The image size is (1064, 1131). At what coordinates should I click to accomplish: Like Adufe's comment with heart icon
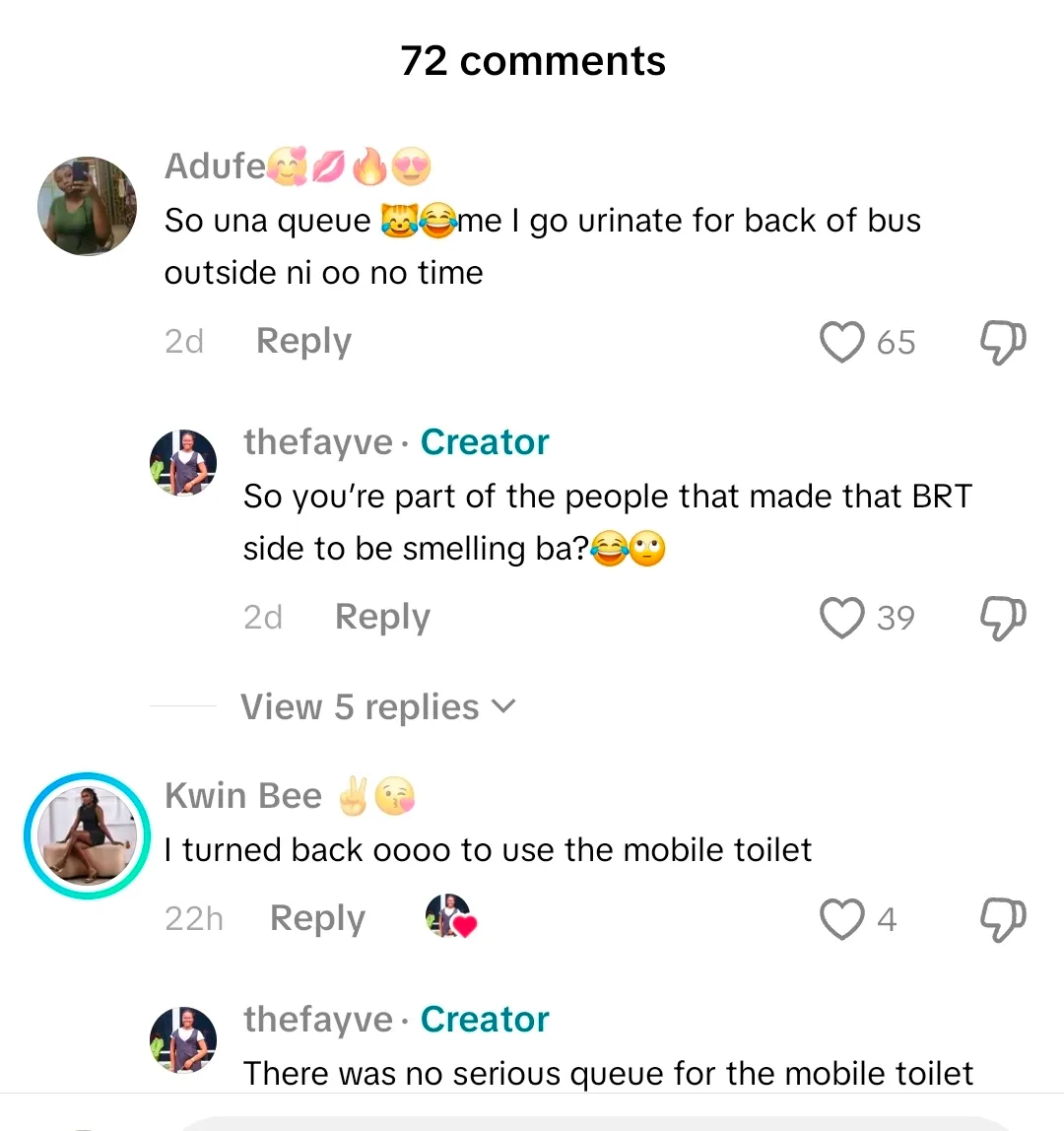coord(842,342)
